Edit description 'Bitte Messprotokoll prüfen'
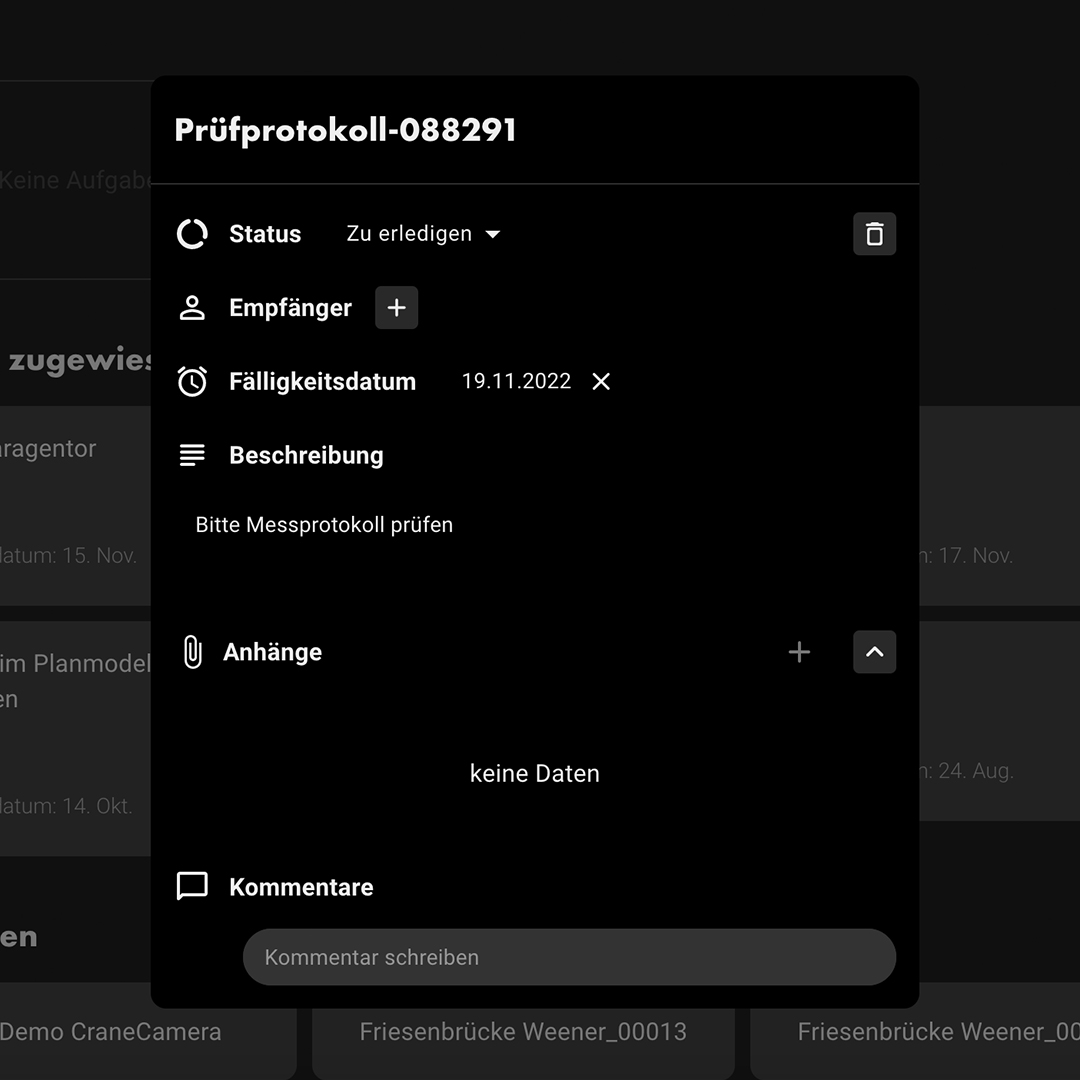Image resolution: width=1080 pixels, height=1080 pixels. (x=324, y=525)
